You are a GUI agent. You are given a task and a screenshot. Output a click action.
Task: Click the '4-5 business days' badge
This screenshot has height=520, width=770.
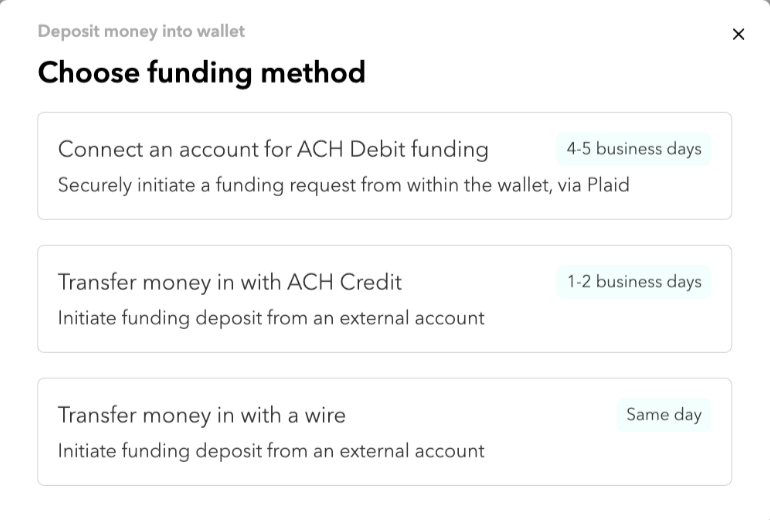click(x=634, y=149)
